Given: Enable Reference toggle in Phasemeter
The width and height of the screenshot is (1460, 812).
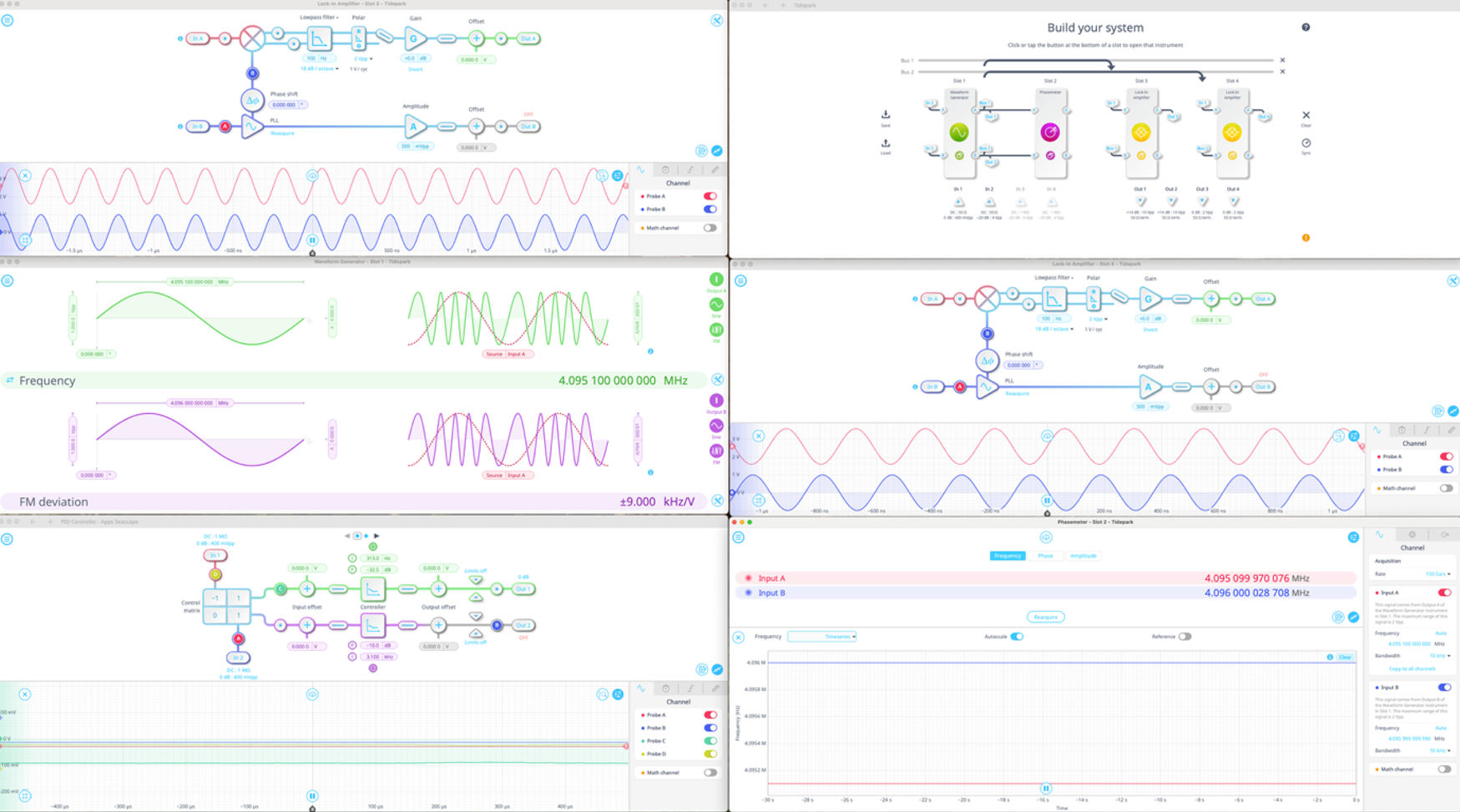Looking at the screenshot, I should pos(1185,637).
